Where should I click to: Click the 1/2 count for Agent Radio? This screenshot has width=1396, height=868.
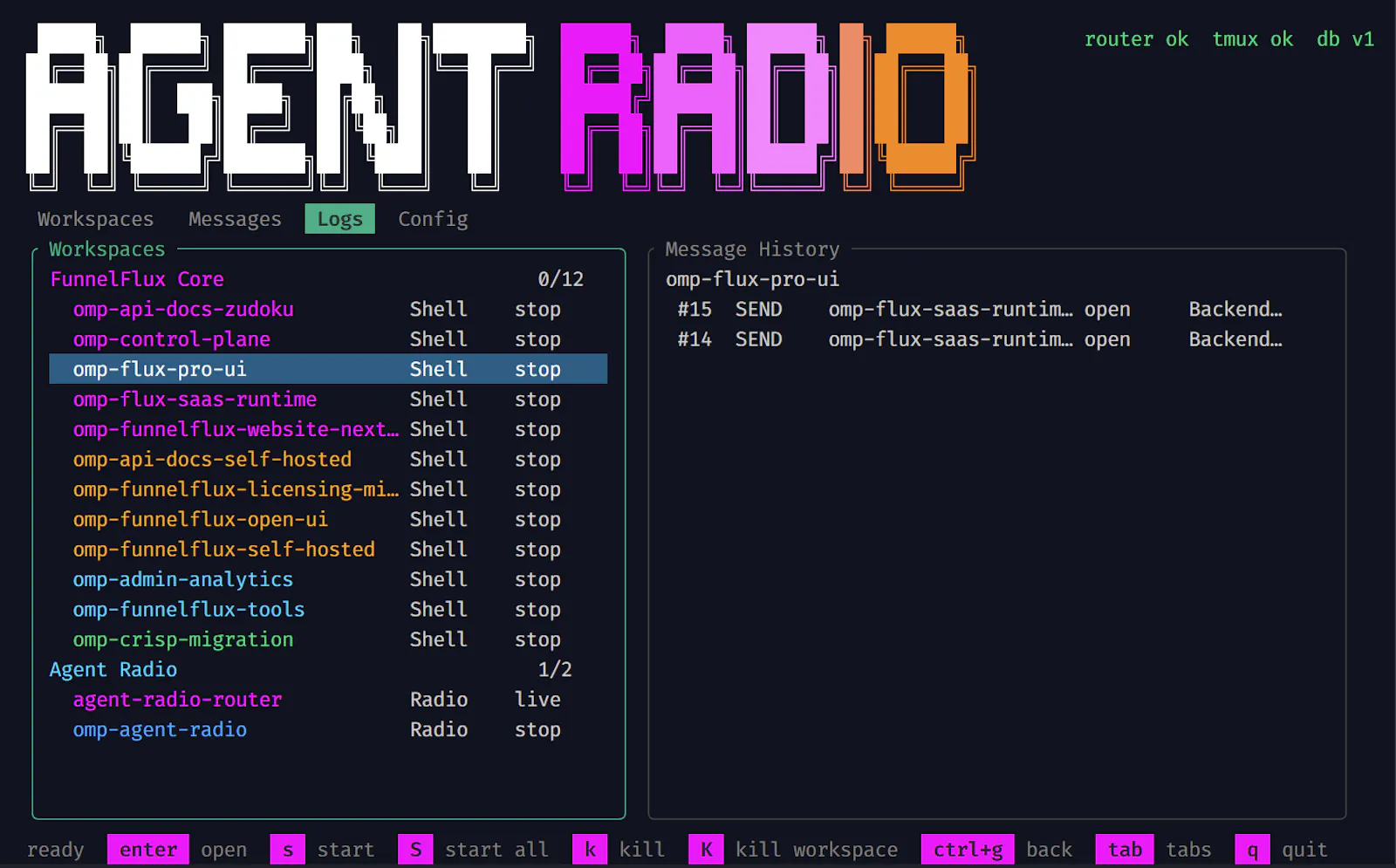tap(555, 670)
